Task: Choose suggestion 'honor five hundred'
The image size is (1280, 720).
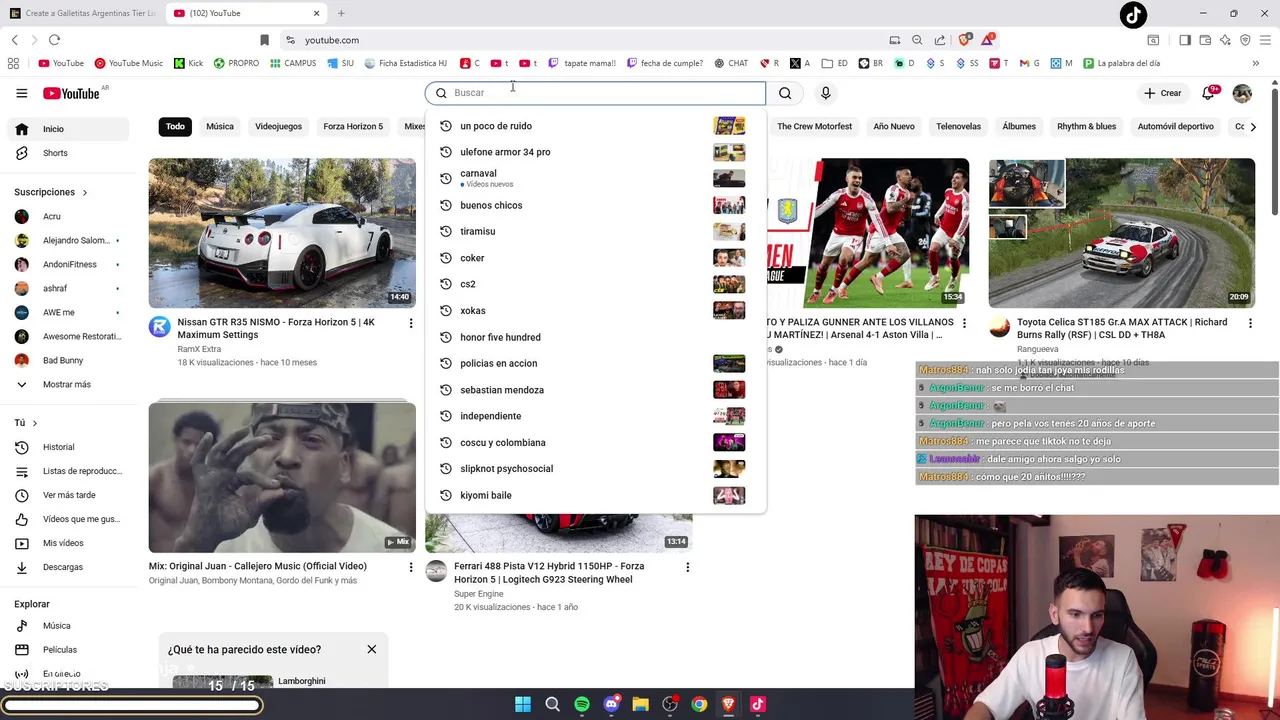Action: 595,337
